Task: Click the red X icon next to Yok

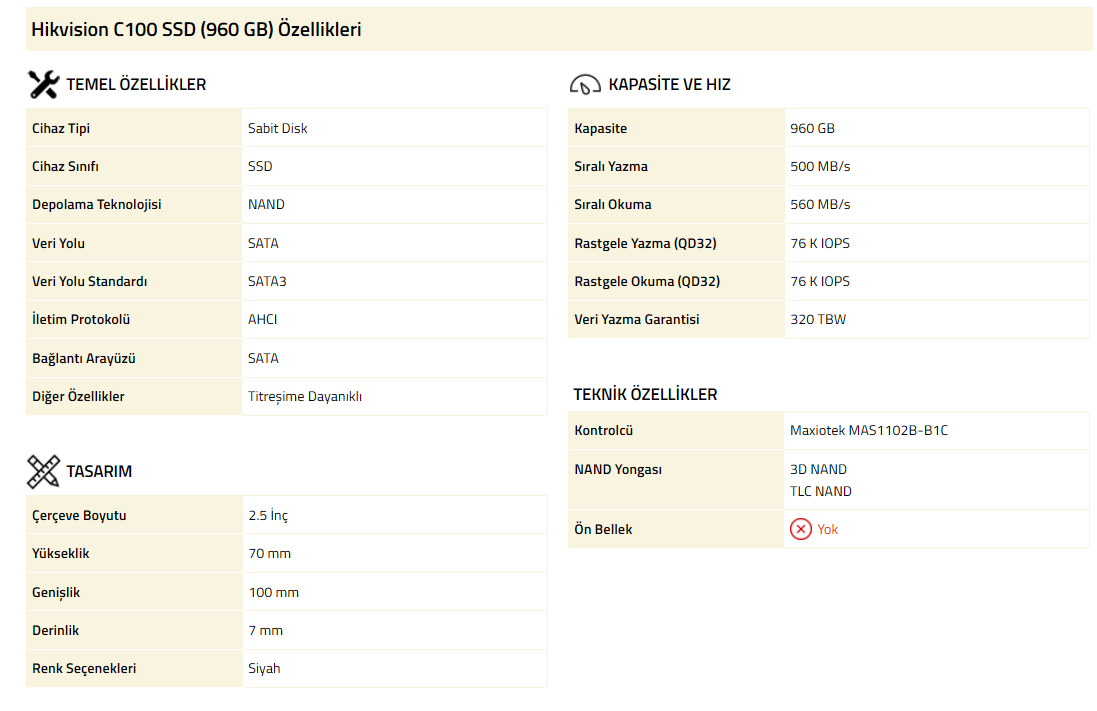Action: tap(800, 529)
